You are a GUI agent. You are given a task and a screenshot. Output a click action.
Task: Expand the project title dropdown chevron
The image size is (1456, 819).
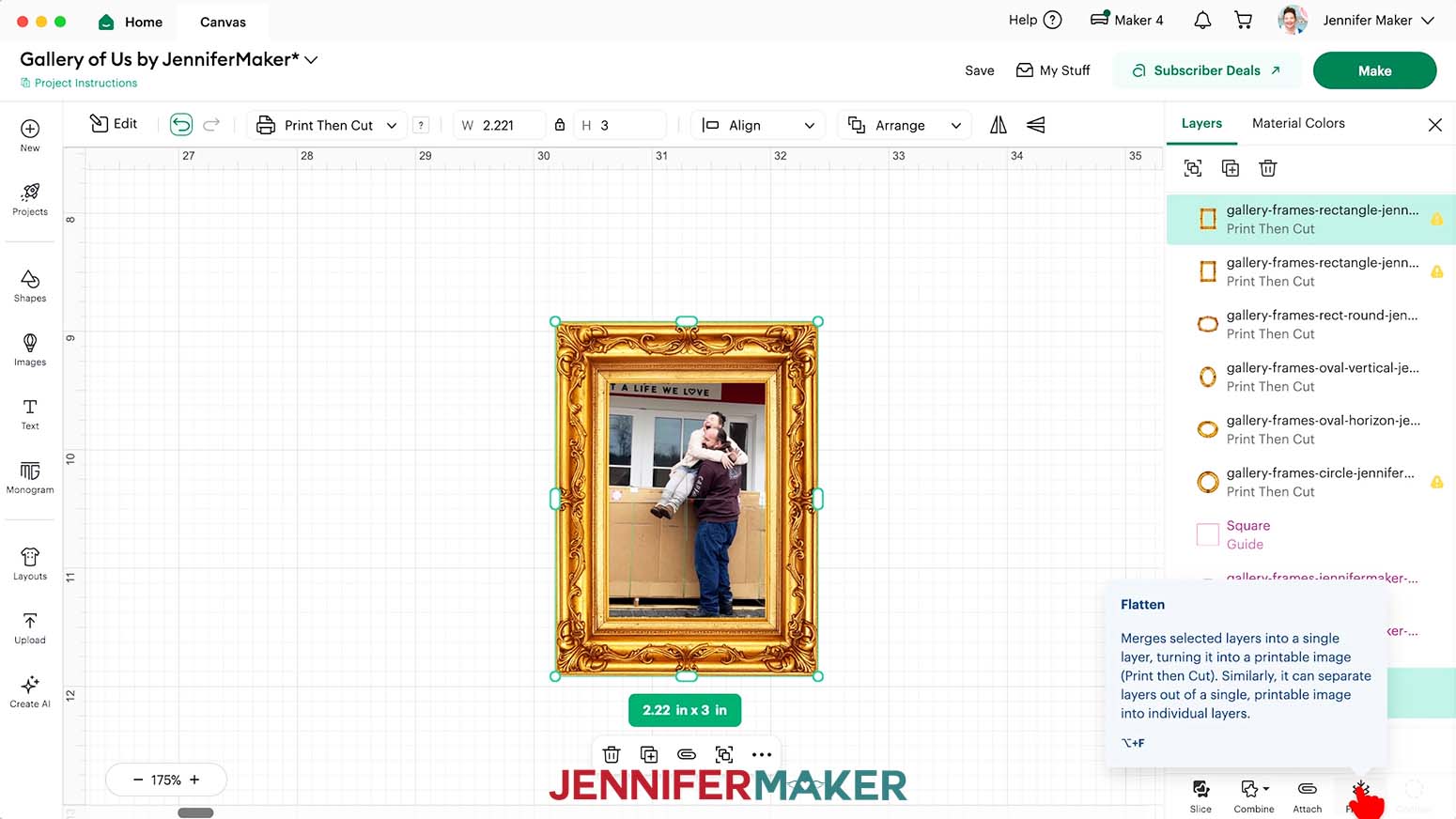[x=311, y=60]
